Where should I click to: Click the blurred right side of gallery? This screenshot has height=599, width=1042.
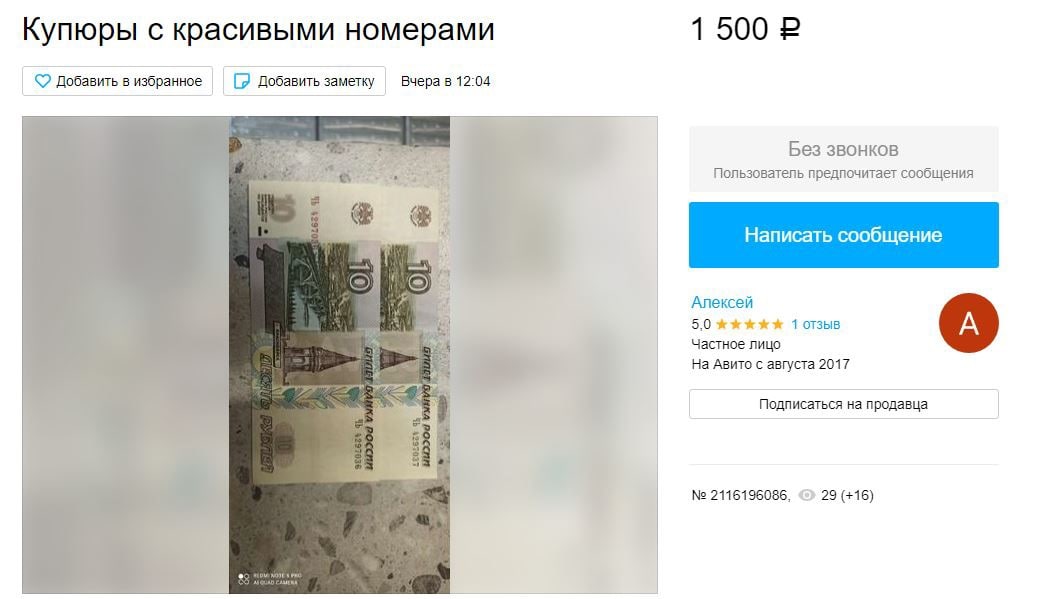click(x=554, y=355)
